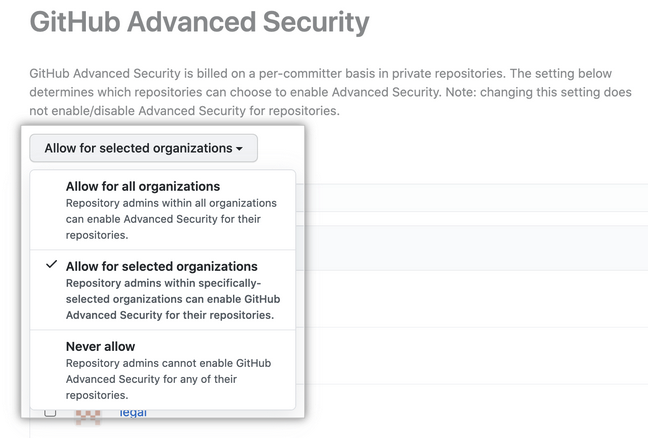The height and width of the screenshot is (438, 648).
Task: Select Allow for all organizations option
Action: (x=143, y=187)
